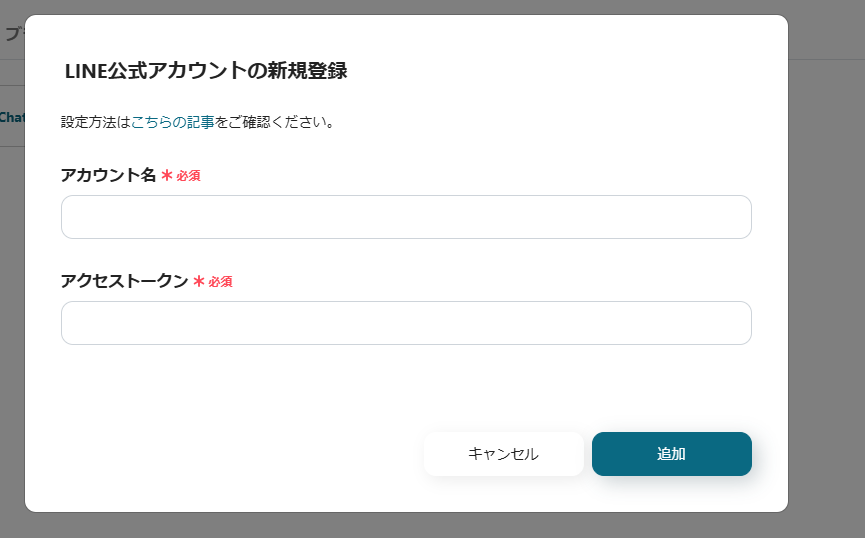Screen dimensions: 865x538
Task: Click the red asterisk beside アクセストークン
Action: (199, 282)
